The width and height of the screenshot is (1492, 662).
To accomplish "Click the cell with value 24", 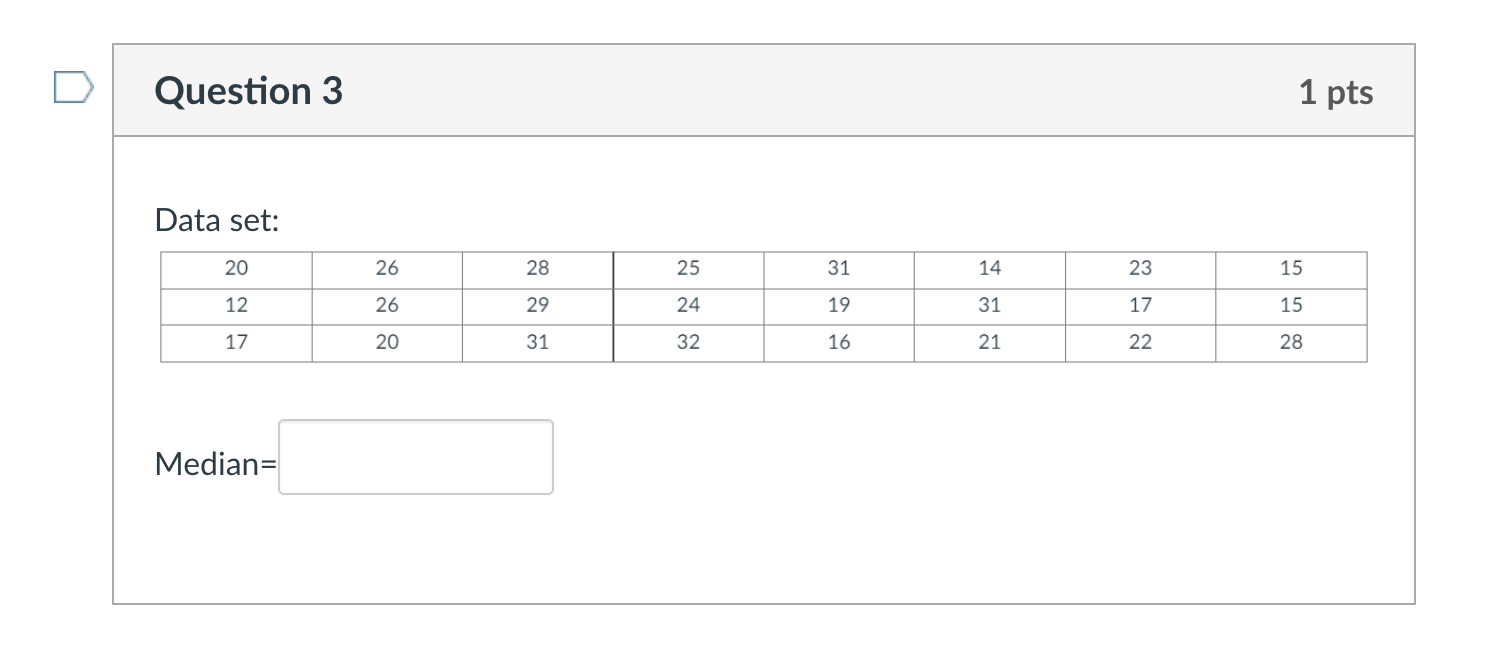I will pyautogui.click(x=688, y=305).
